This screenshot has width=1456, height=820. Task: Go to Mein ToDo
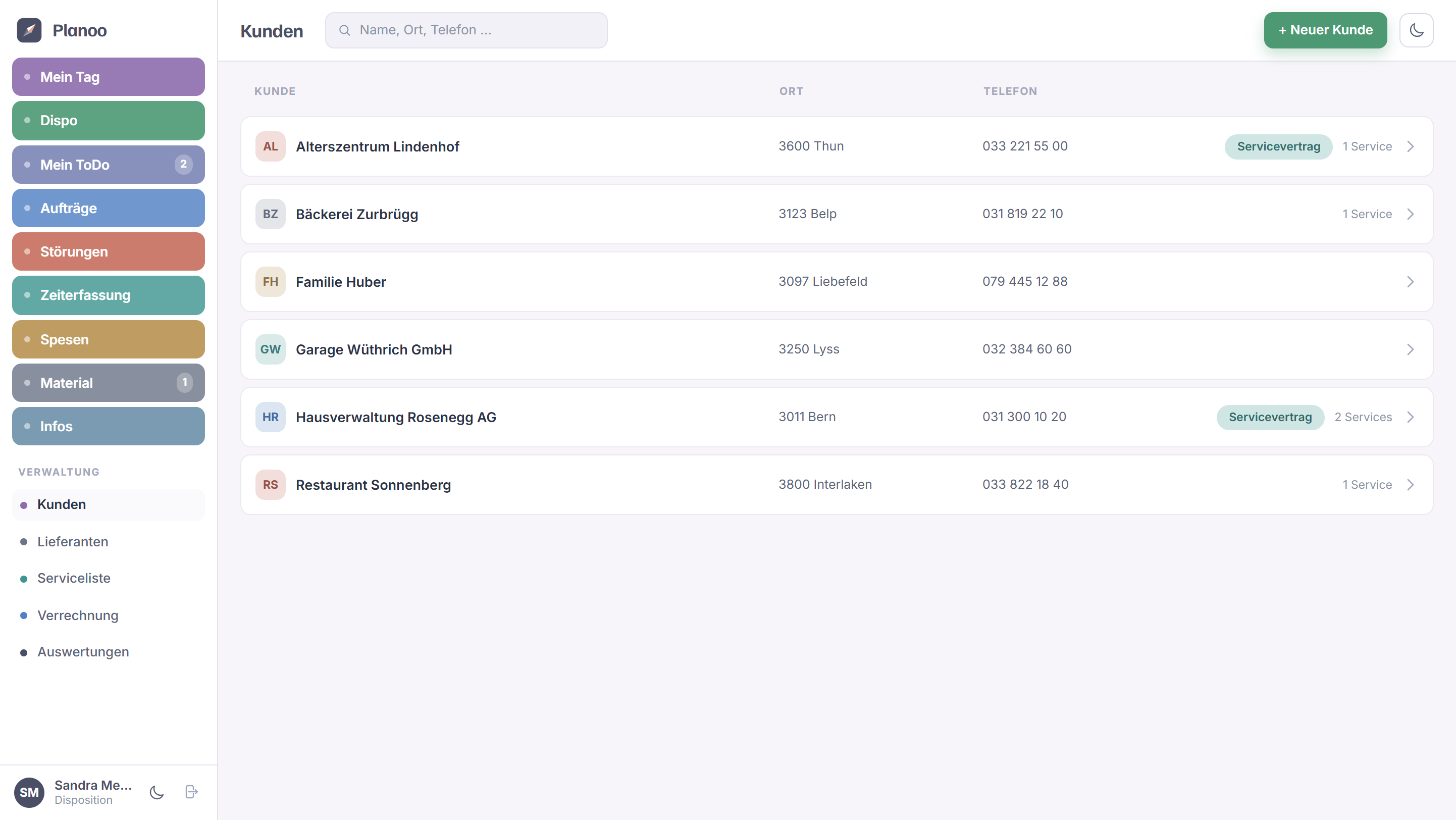pyautogui.click(x=109, y=165)
